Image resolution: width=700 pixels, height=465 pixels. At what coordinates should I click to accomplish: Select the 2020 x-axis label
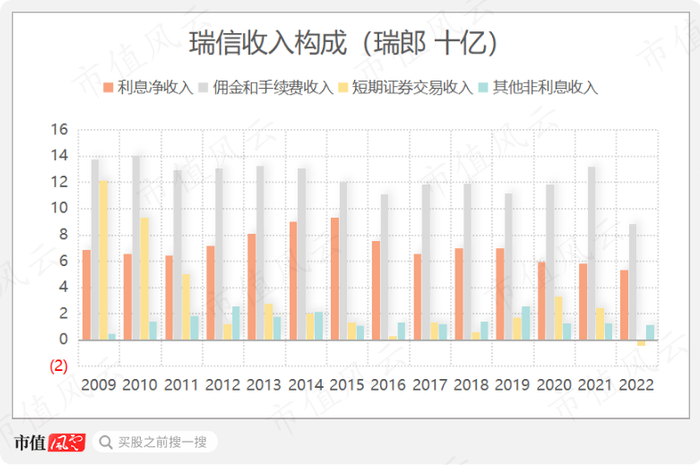pyautogui.click(x=554, y=385)
